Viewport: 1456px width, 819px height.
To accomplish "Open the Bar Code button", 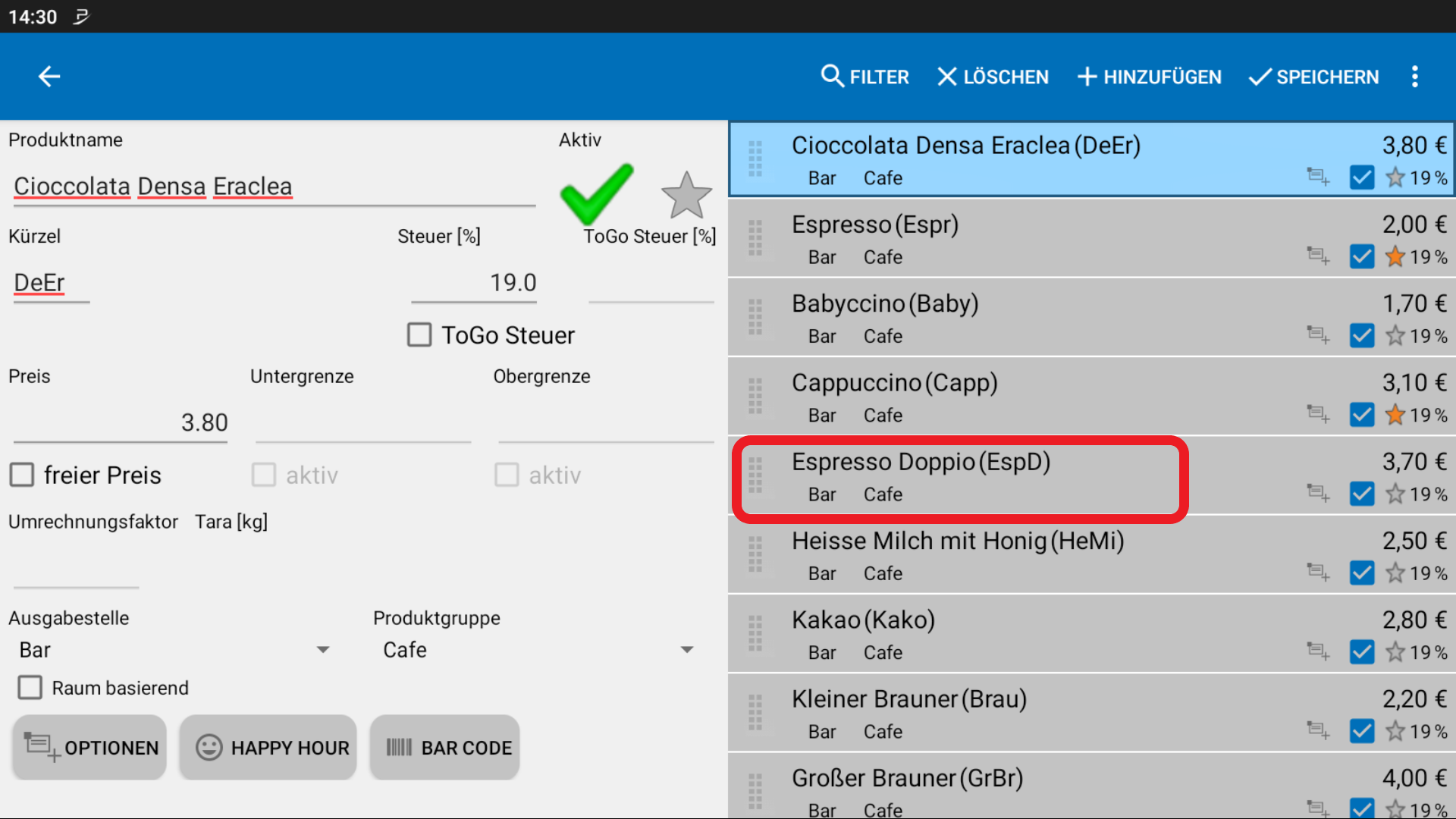I will (x=445, y=748).
